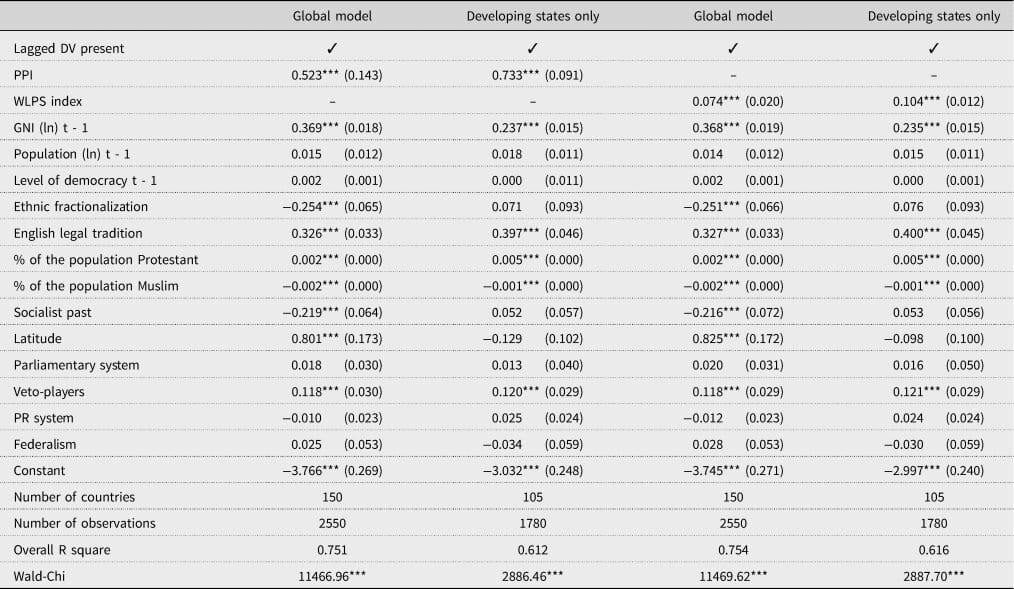Image resolution: width=1014 pixels, height=589 pixels.
Task: Select the English legal tradition label
Action: point(78,233)
